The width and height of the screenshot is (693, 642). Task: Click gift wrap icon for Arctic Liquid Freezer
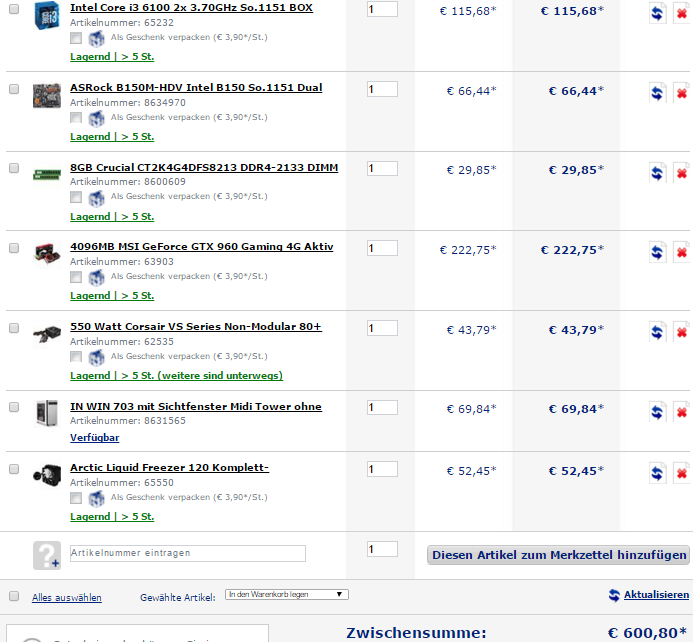click(96, 498)
